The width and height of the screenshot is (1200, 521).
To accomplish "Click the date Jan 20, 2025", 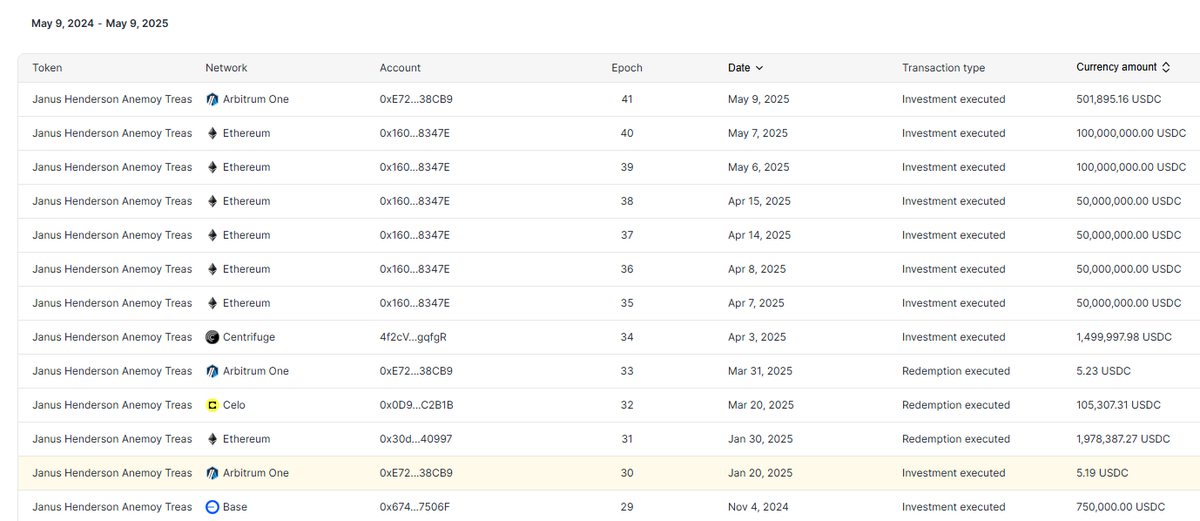I will pos(760,474).
